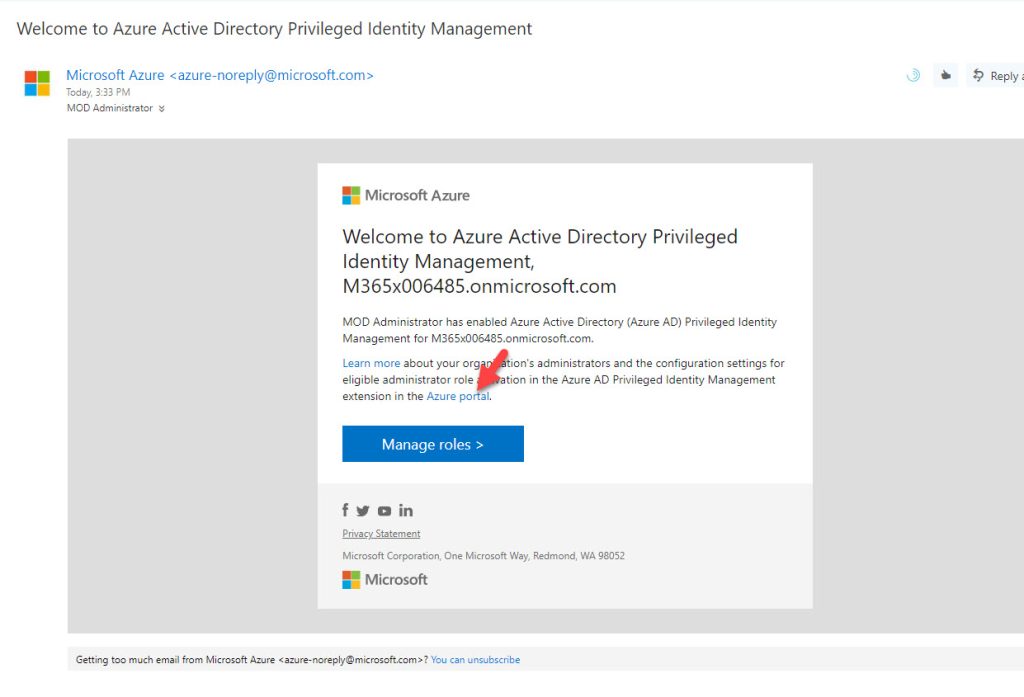The height and width of the screenshot is (697, 1024).
Task: Click the You can unsubscribe link
Action: 475,659
